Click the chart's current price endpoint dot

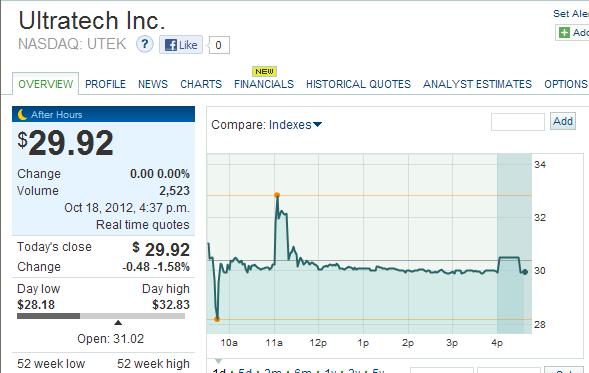(525, 272)
